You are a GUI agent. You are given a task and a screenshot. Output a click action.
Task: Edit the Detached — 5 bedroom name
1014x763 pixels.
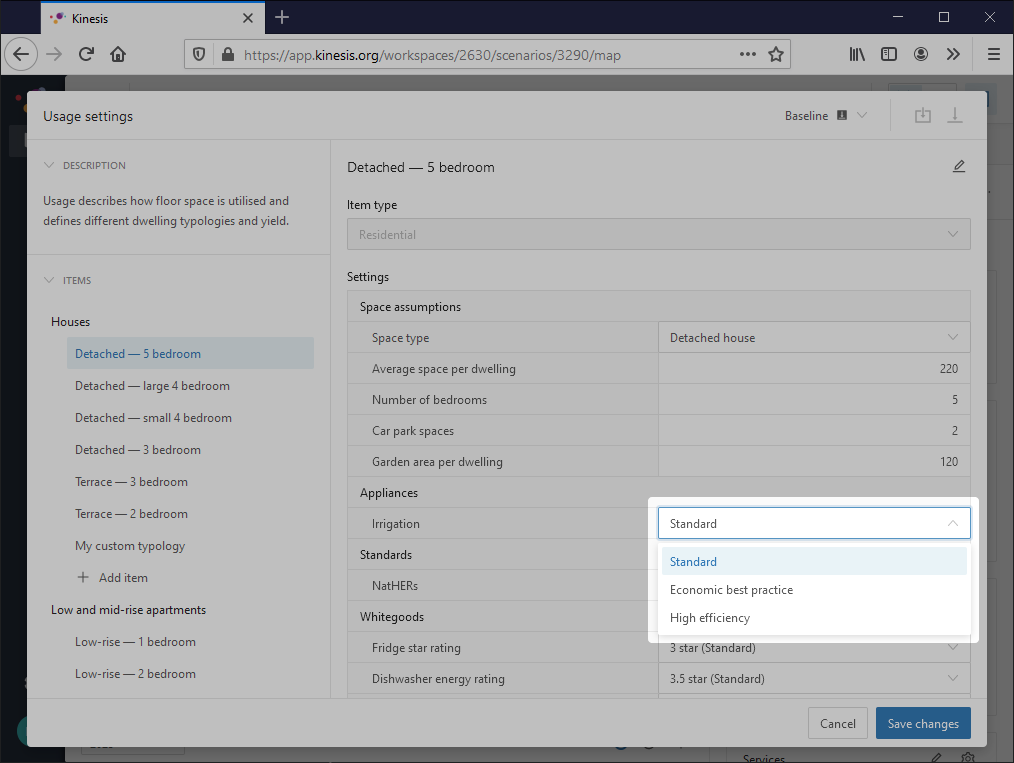[959, 167]
